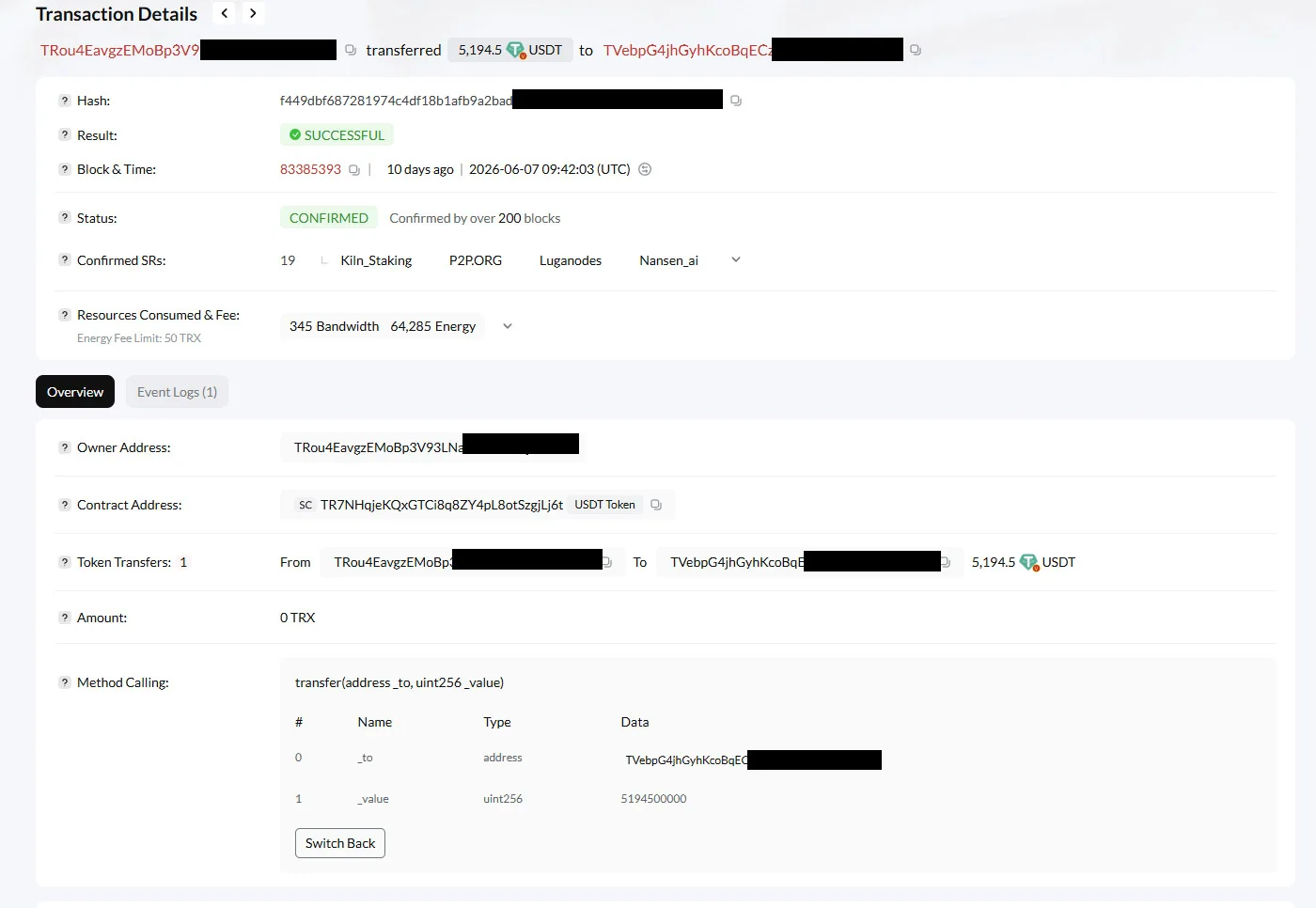The image size is (1316, 908).
Task: Open help for the Amount field
Action: 65,618
